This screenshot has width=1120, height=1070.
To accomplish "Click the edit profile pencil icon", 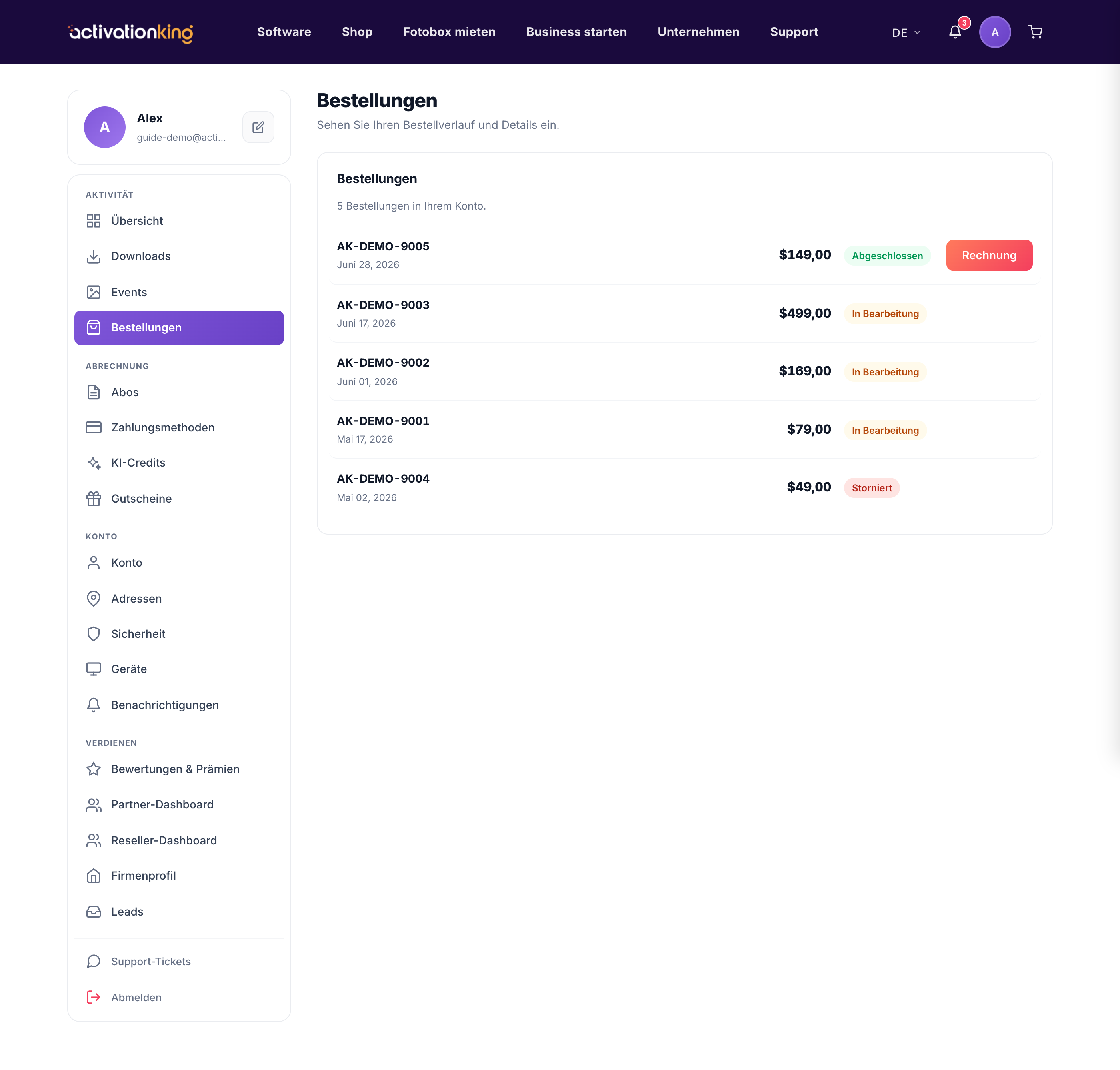I will (x=258, y=127).
